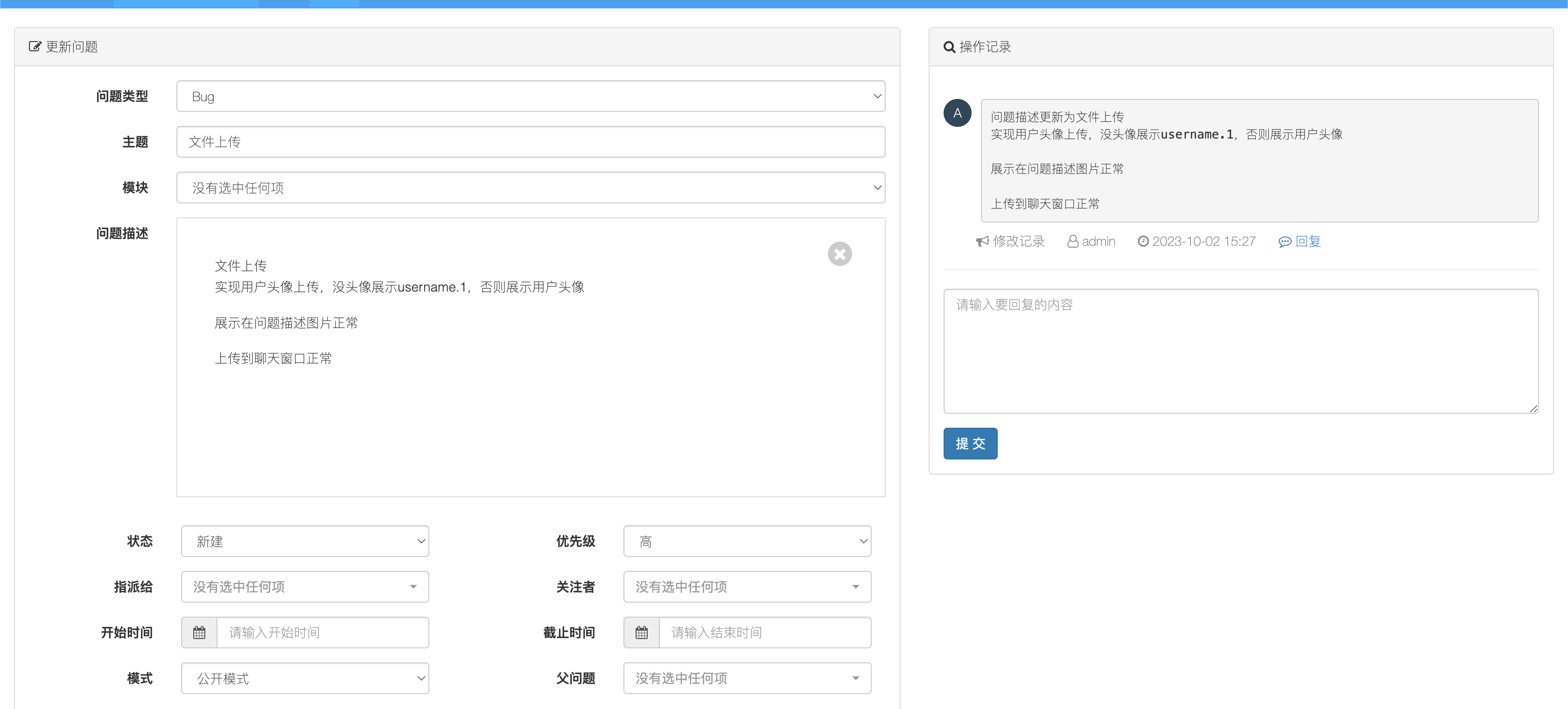Click the 回复 link
The height and width of the screenshot is (709, 1568).
tap(1308, 242)
